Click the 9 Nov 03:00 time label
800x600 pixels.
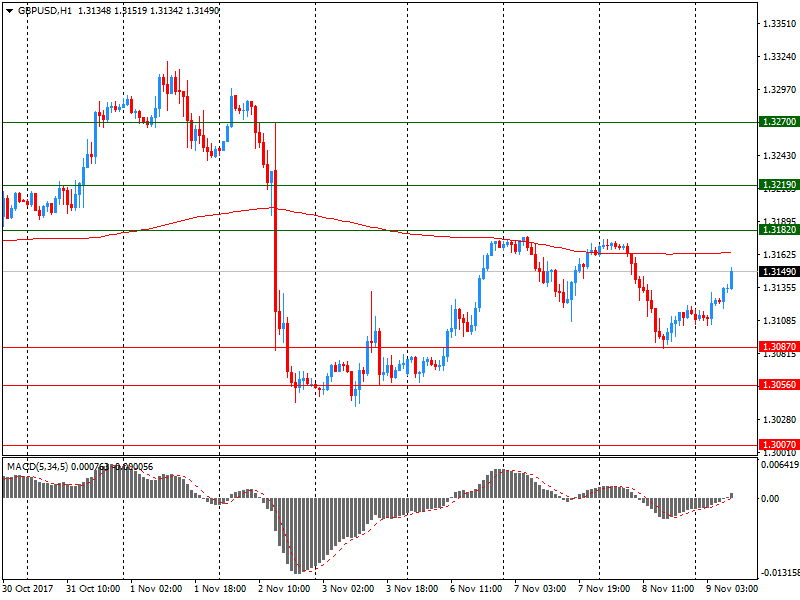pyautogui.click(x=732, y=589)
